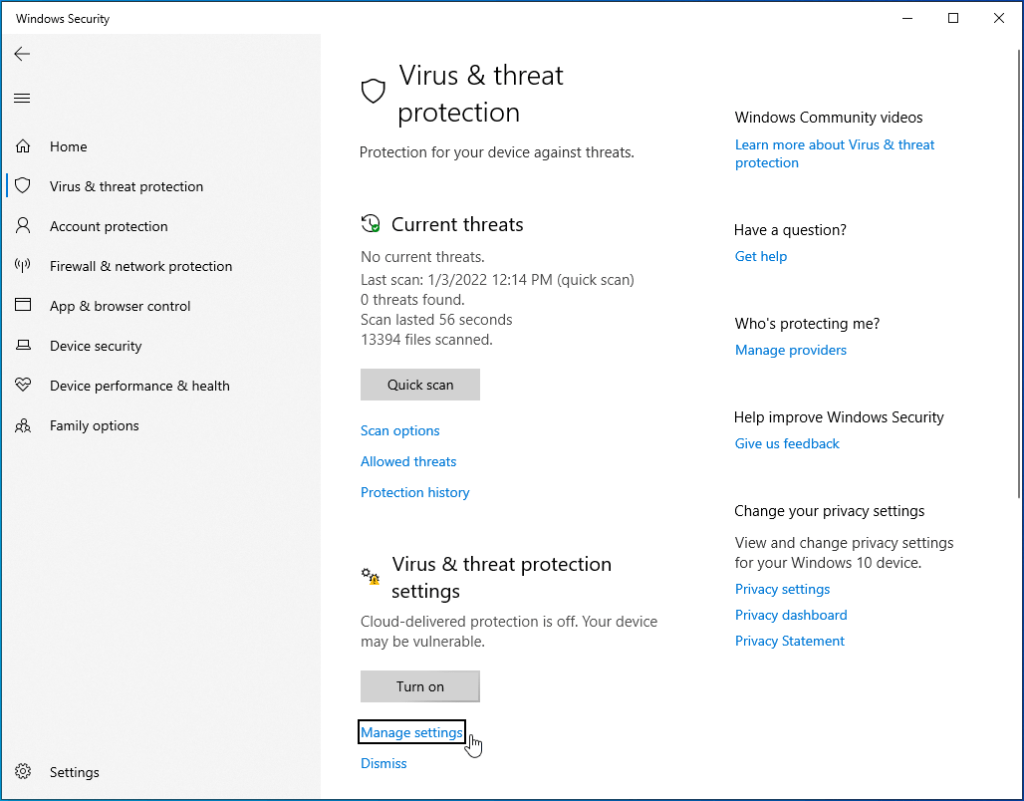Screen dimensions: 1024x801
Task: Open the Family options page
Action: point(94,426)
